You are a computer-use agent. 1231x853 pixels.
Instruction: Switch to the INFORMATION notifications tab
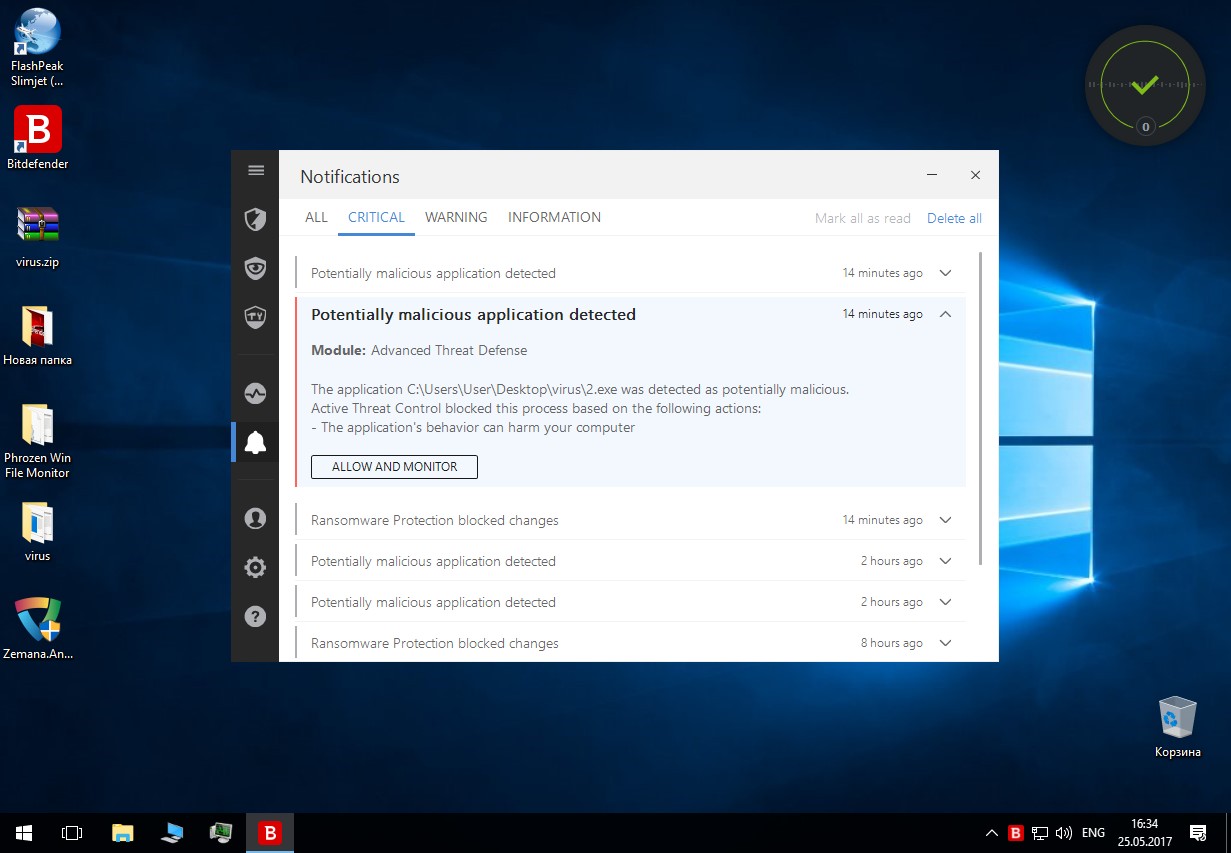(x=554, y=217)
